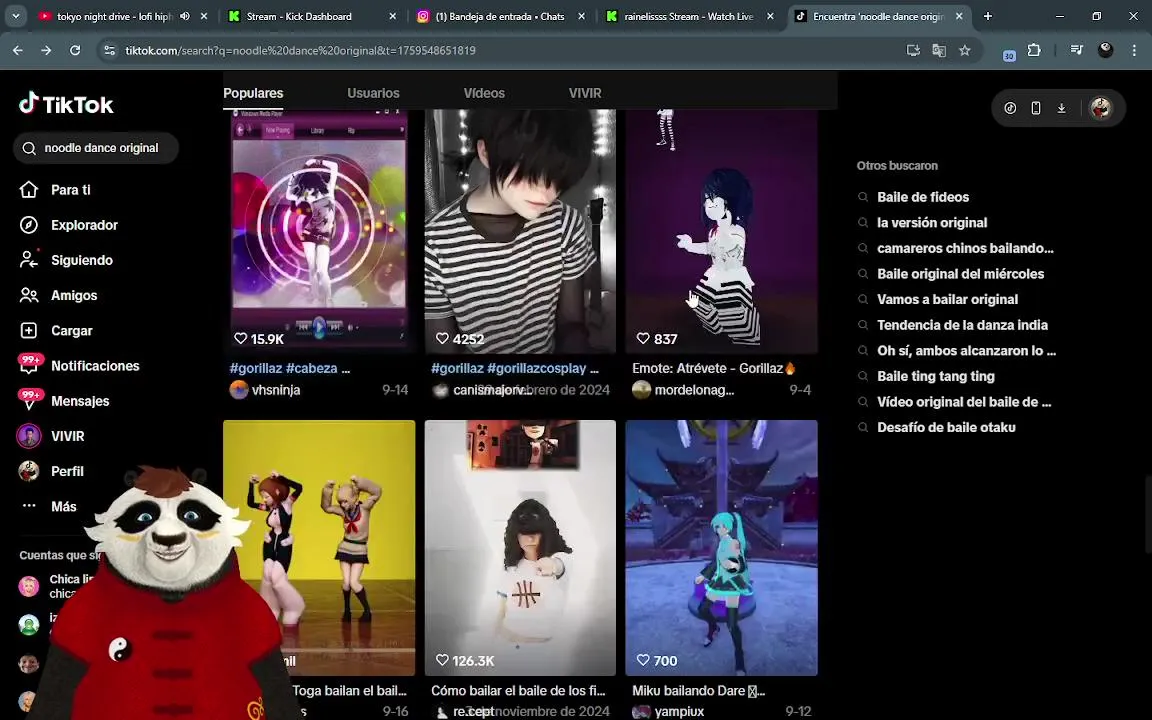
Task: Click desktop app download icon
Action: coord(1062,108)
